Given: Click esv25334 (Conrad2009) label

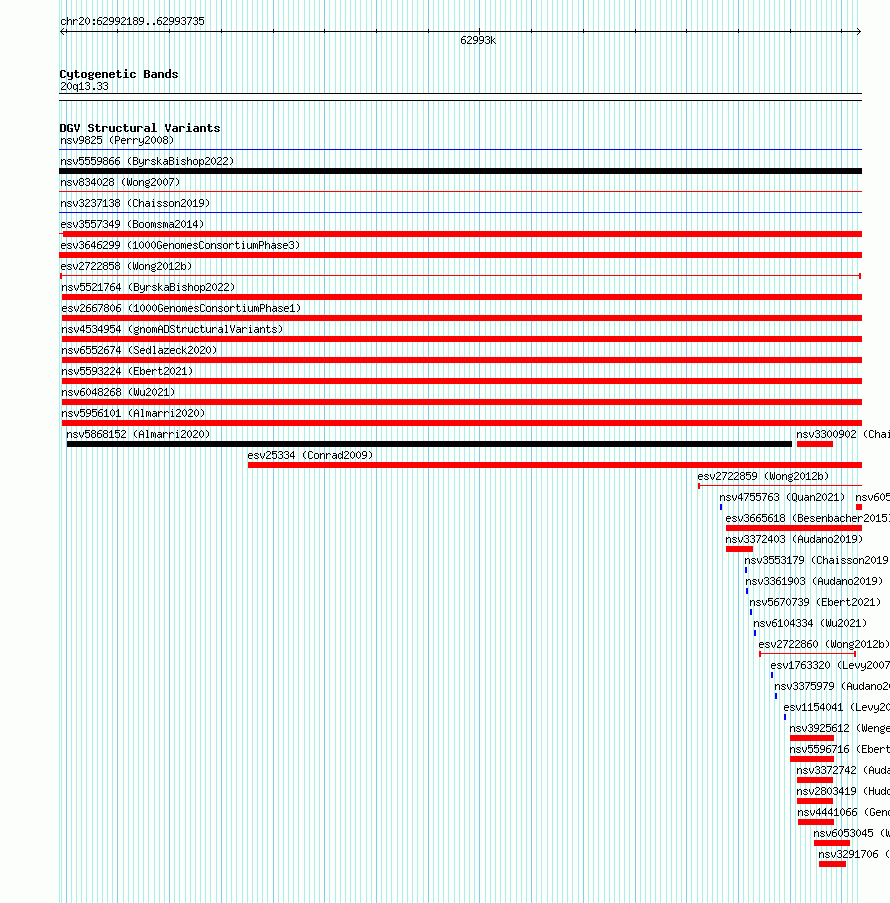Looking at the screenshot, I should click(x=310, y=456).
